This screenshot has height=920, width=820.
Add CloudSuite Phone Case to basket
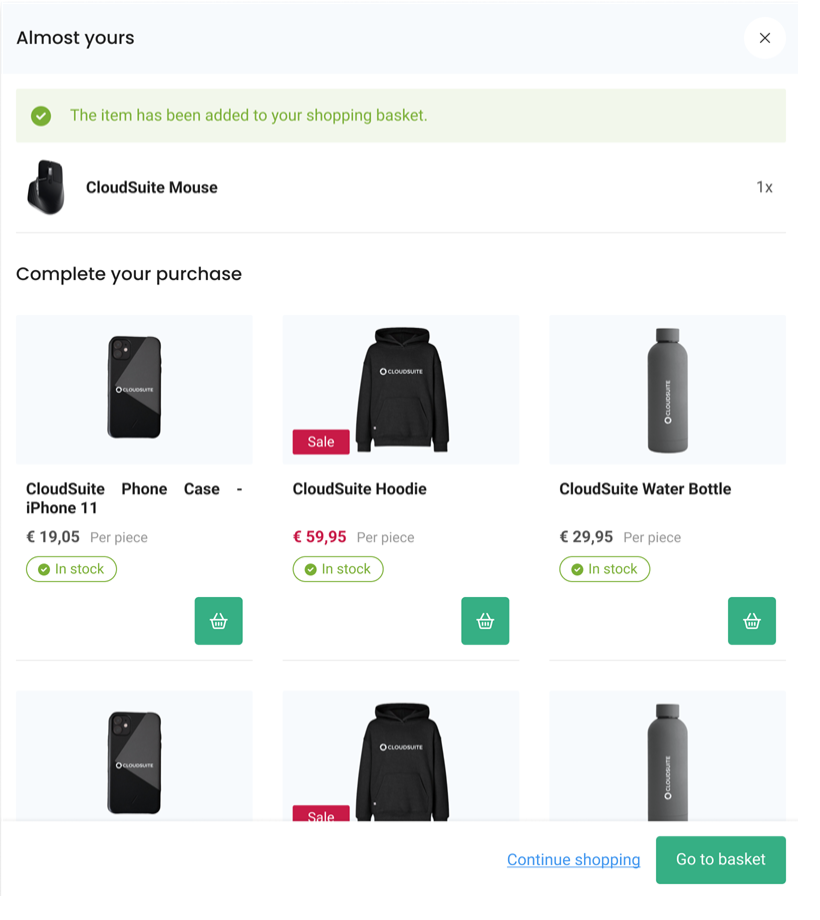coord(218,621)
